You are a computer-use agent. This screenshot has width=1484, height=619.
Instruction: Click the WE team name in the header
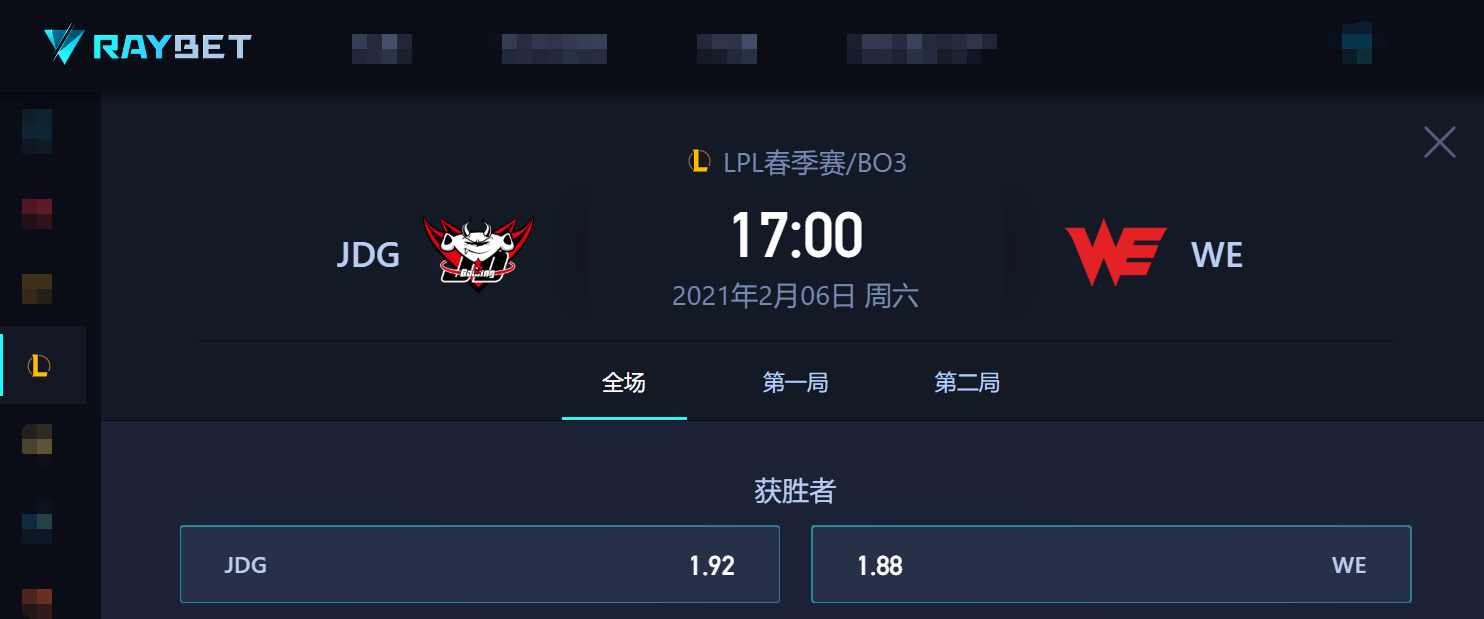click(x=1217, y=255)
